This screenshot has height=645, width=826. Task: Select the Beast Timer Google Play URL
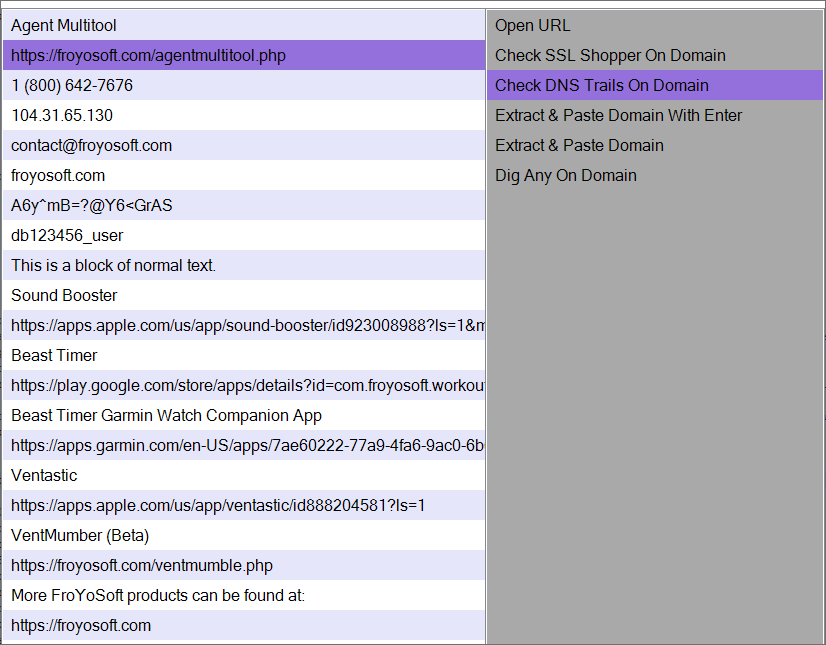[244, 386]
